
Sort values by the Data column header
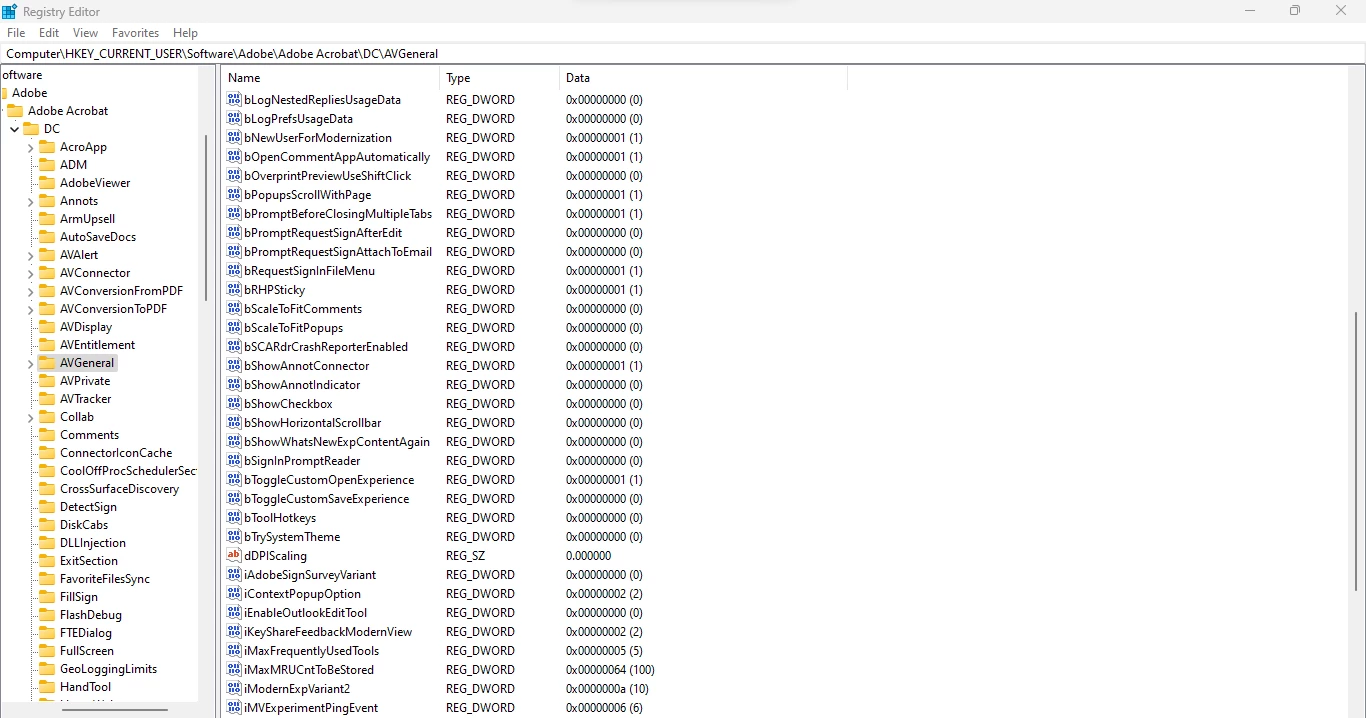(x=703, y=78)
